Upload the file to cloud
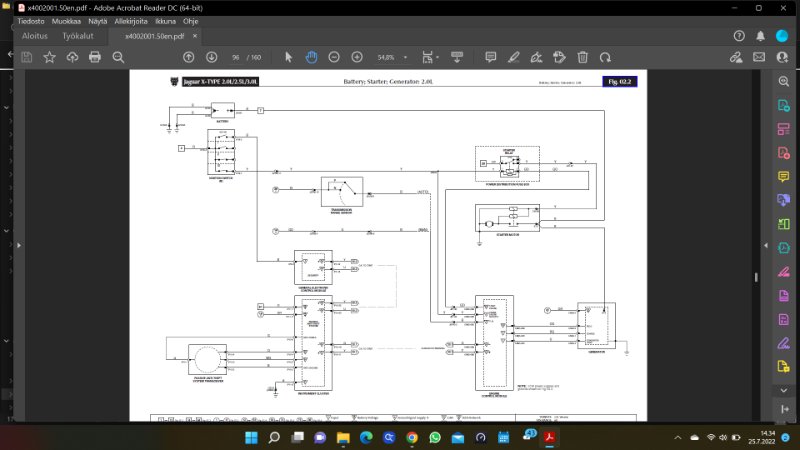 point(72,57)
